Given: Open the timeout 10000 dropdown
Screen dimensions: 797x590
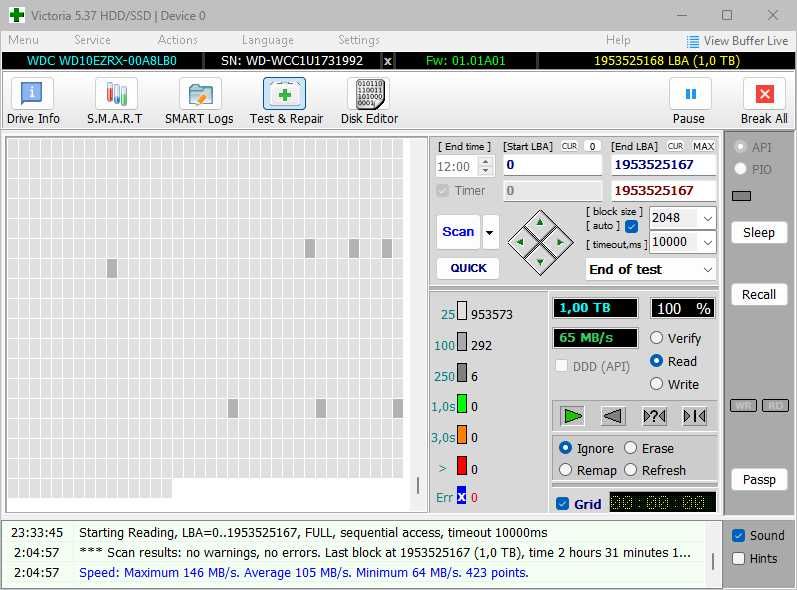Looking at the screenshot, I should 708,242.
